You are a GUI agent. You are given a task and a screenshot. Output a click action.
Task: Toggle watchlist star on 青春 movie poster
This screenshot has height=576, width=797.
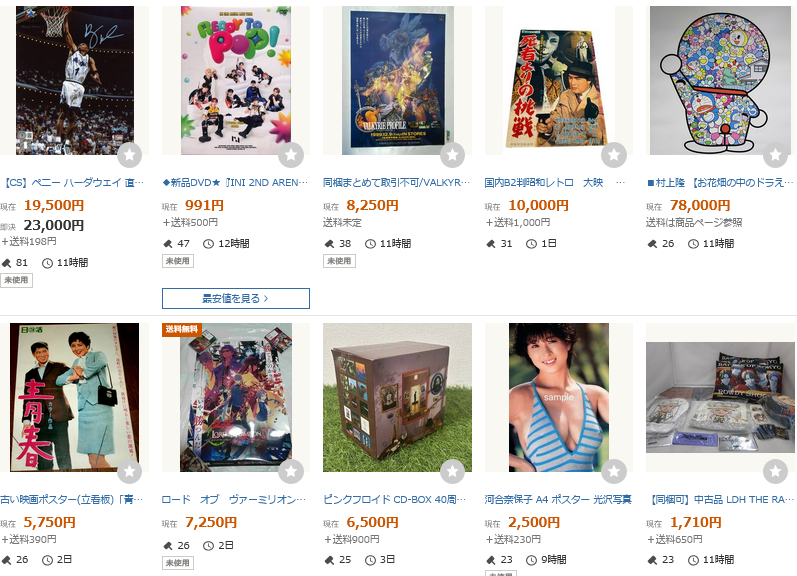click(130, 472)
